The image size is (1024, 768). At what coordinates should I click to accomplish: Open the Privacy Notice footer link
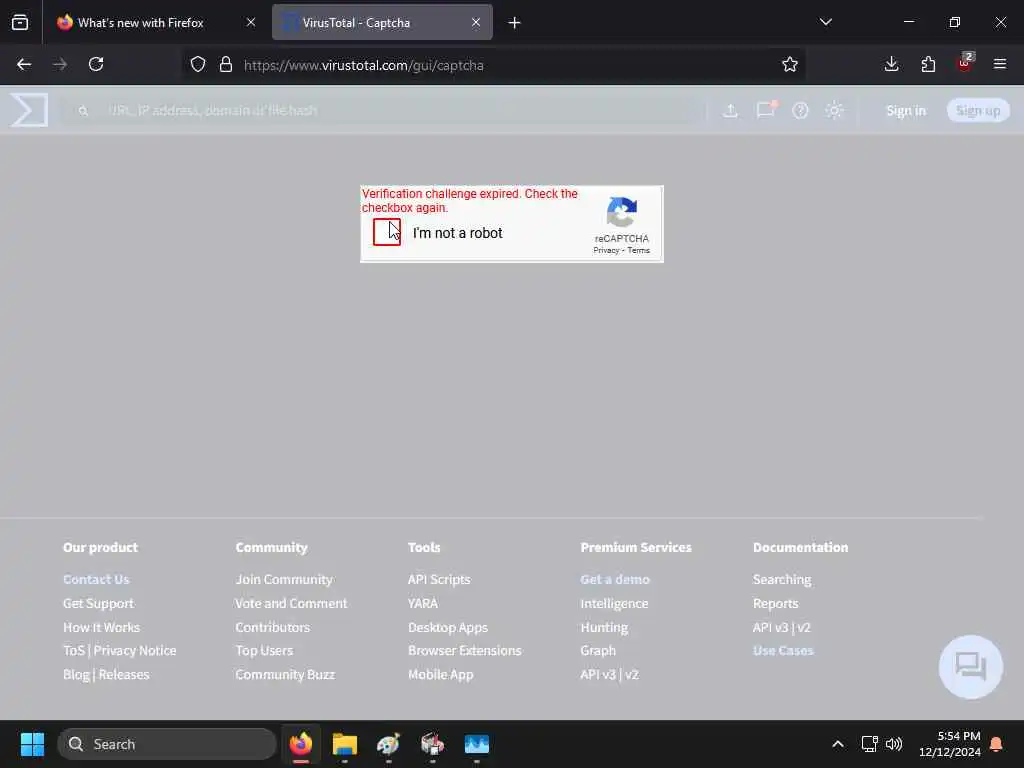point(135,650)
